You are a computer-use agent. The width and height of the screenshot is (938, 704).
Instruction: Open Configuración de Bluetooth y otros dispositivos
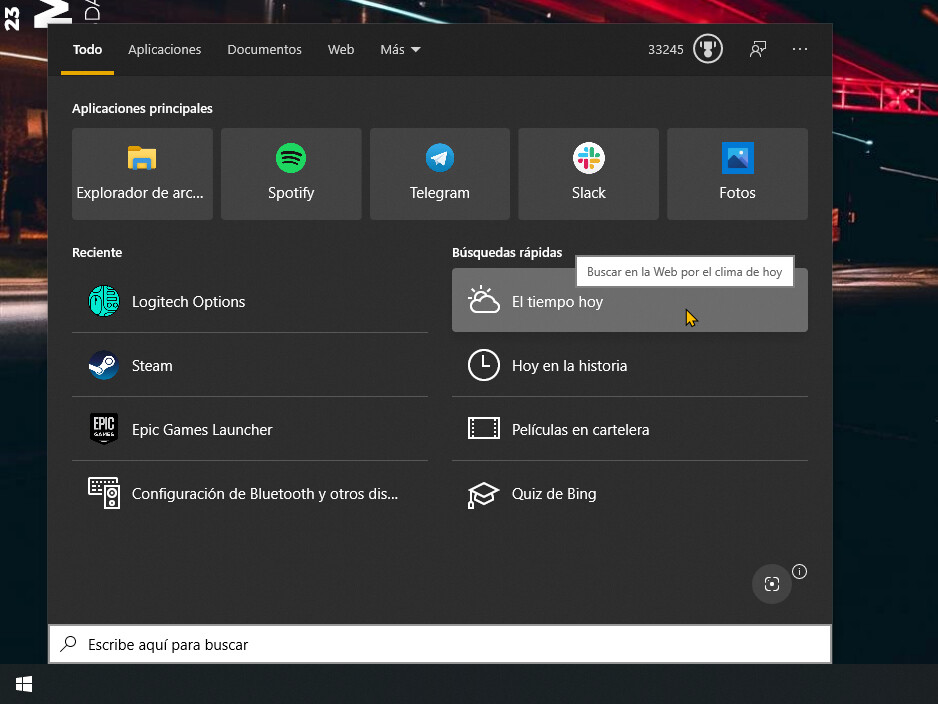point(250,493)
